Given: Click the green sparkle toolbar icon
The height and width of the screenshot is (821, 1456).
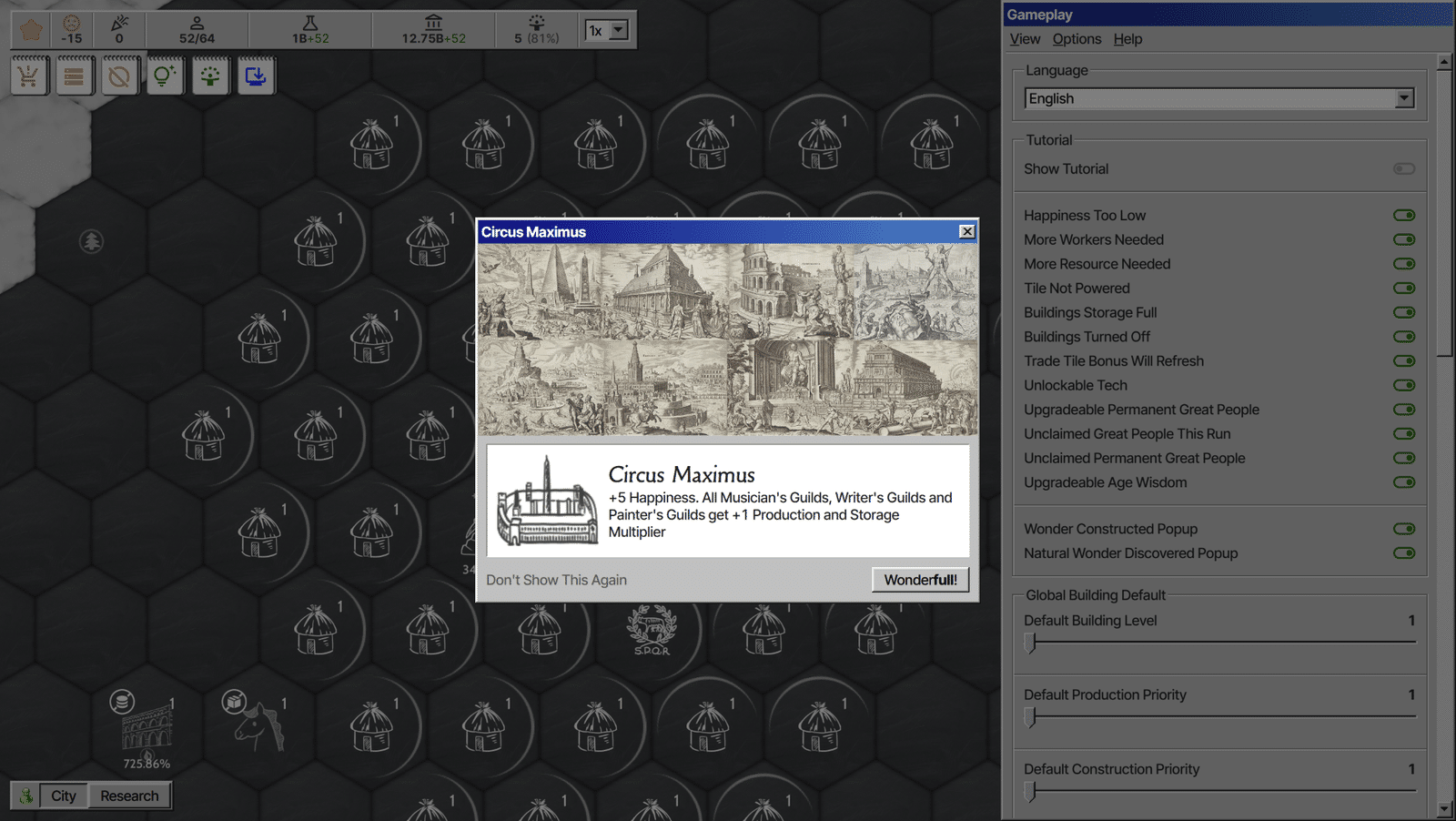Looking at the screenshot, I should [x=210, y=76].
